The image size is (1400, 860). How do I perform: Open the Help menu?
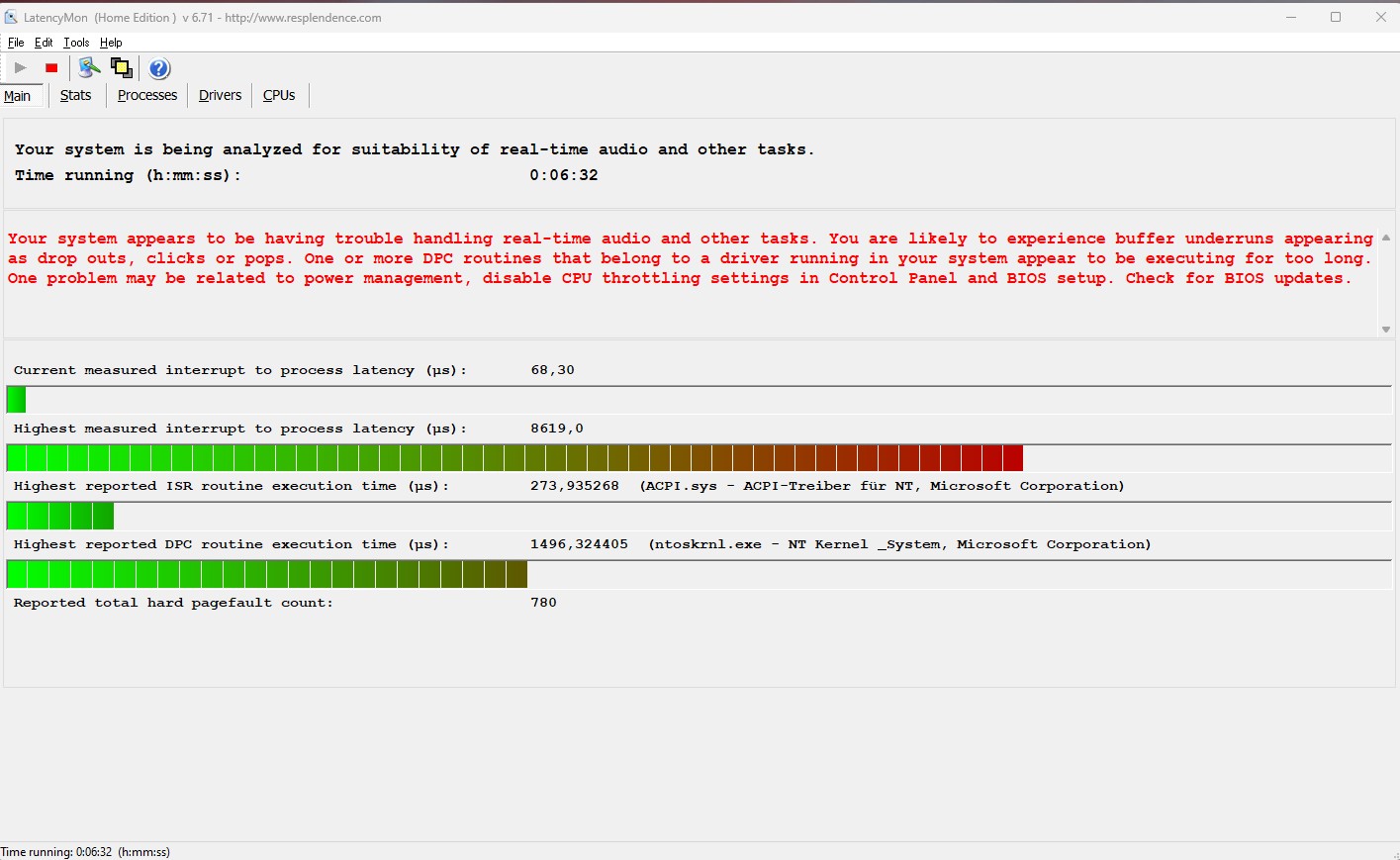pyautogui.click(x=111, y=43)
